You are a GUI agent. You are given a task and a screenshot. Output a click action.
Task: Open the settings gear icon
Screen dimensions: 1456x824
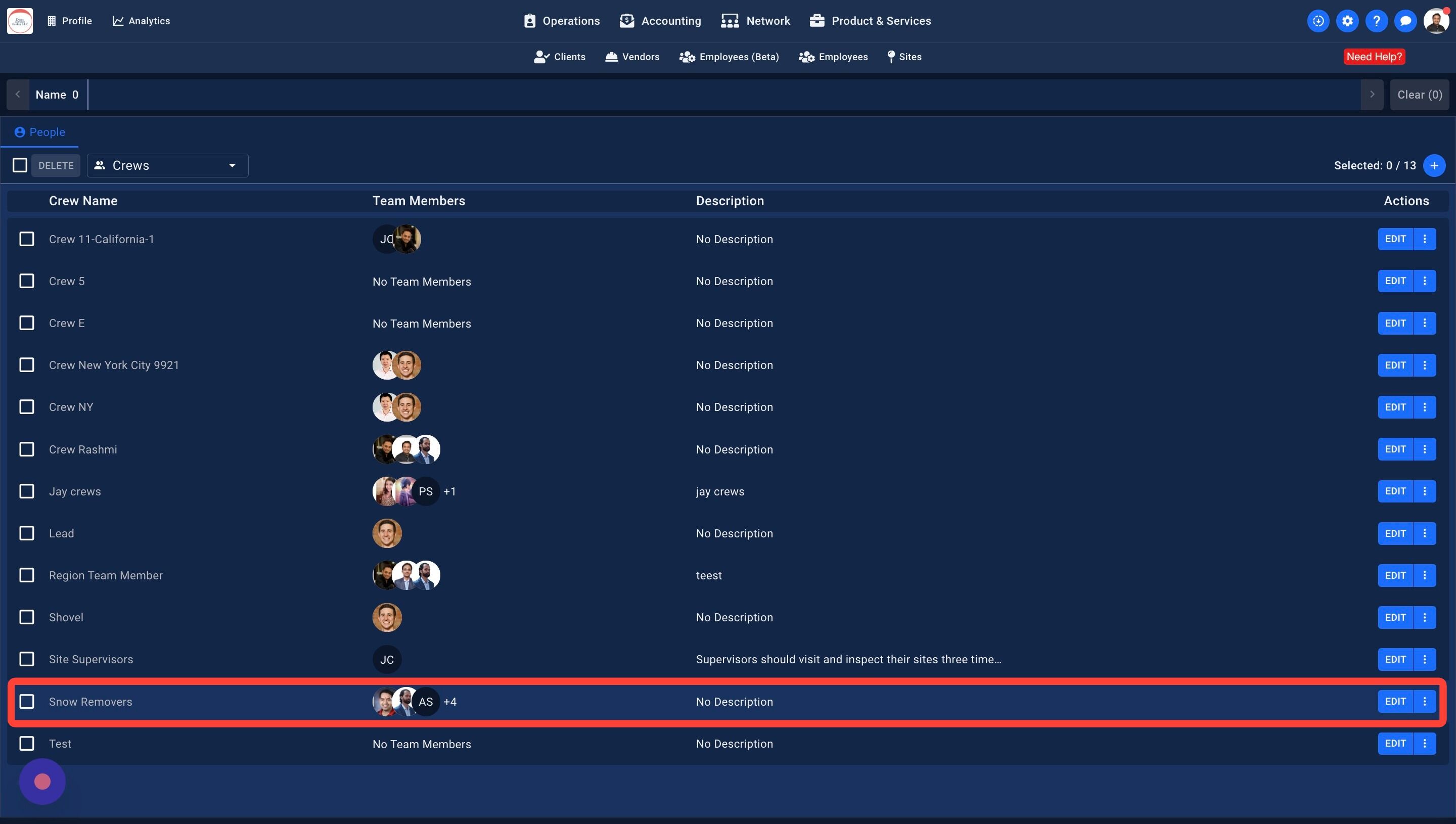pos(1347,21)
